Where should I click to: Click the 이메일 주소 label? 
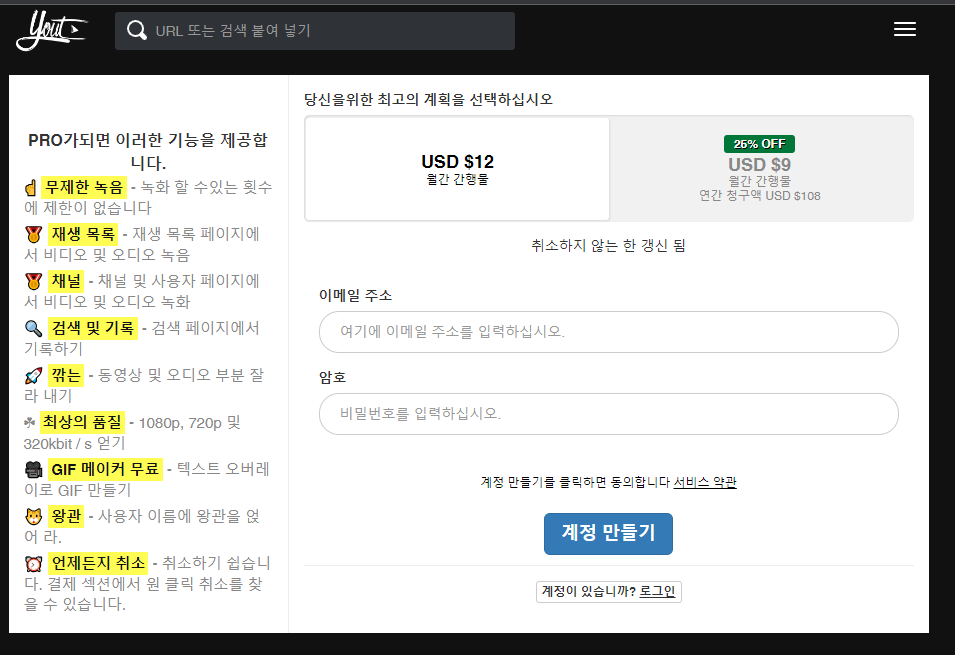point(356,296)
